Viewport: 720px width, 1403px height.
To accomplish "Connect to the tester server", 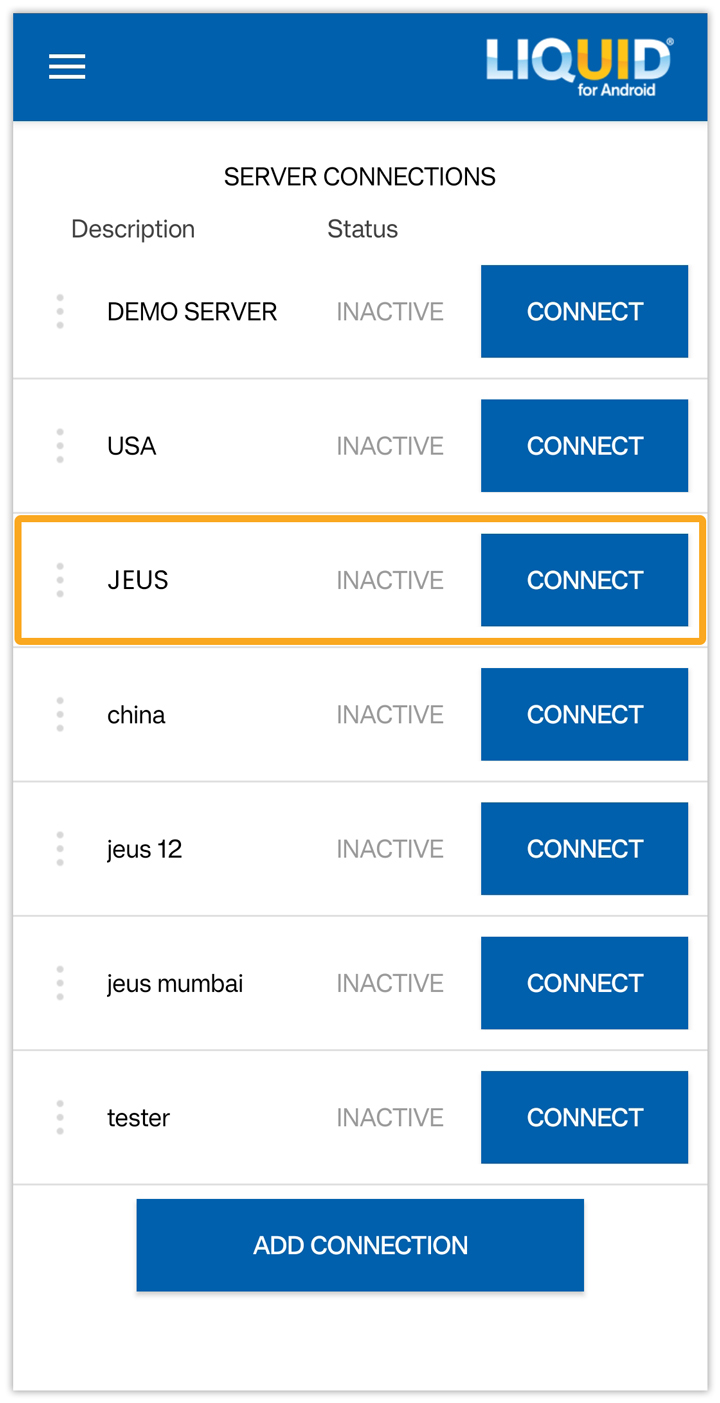I will [584, 1117].
